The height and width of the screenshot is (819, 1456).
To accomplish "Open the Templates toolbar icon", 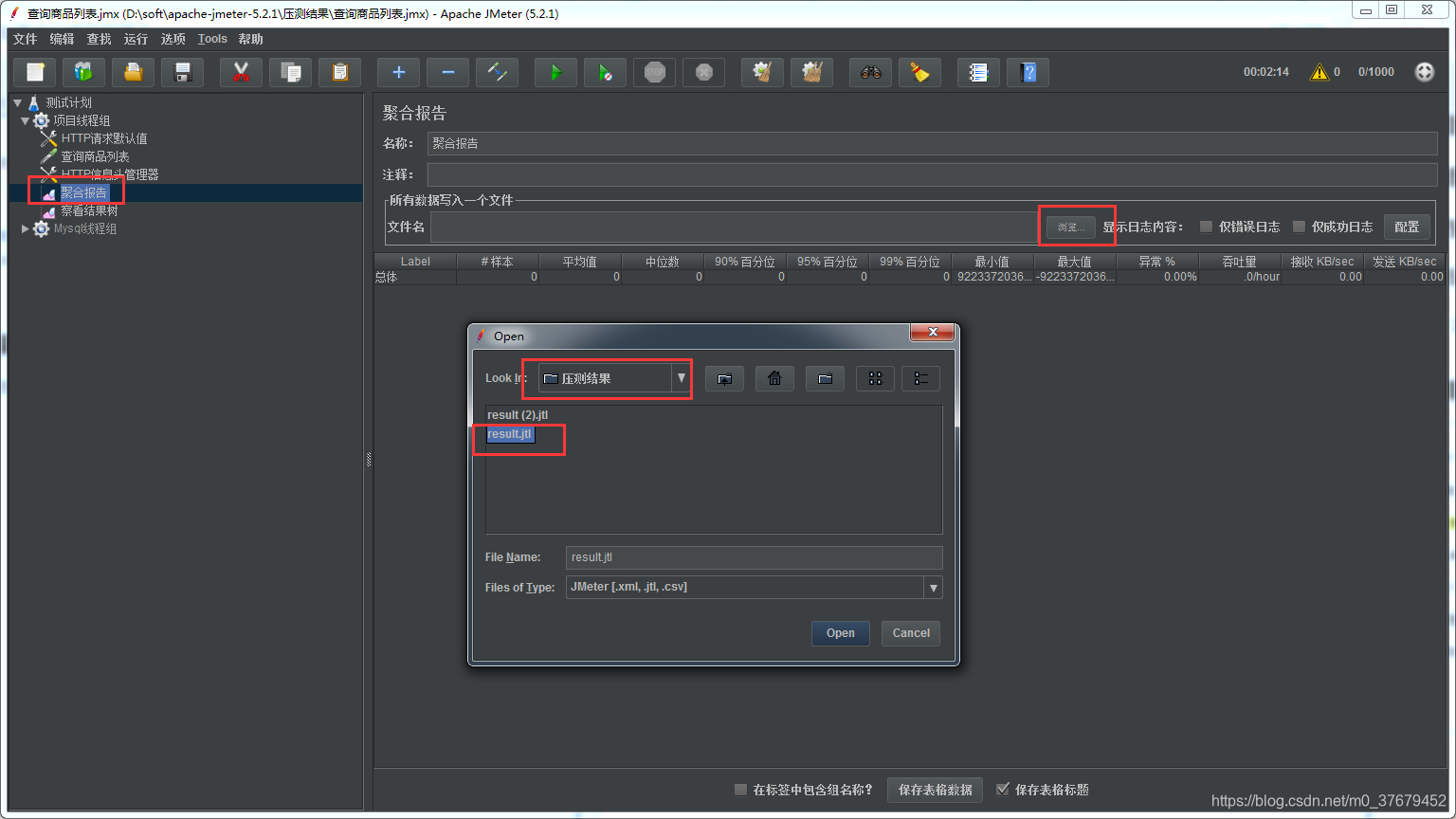I will coord(84,72).
